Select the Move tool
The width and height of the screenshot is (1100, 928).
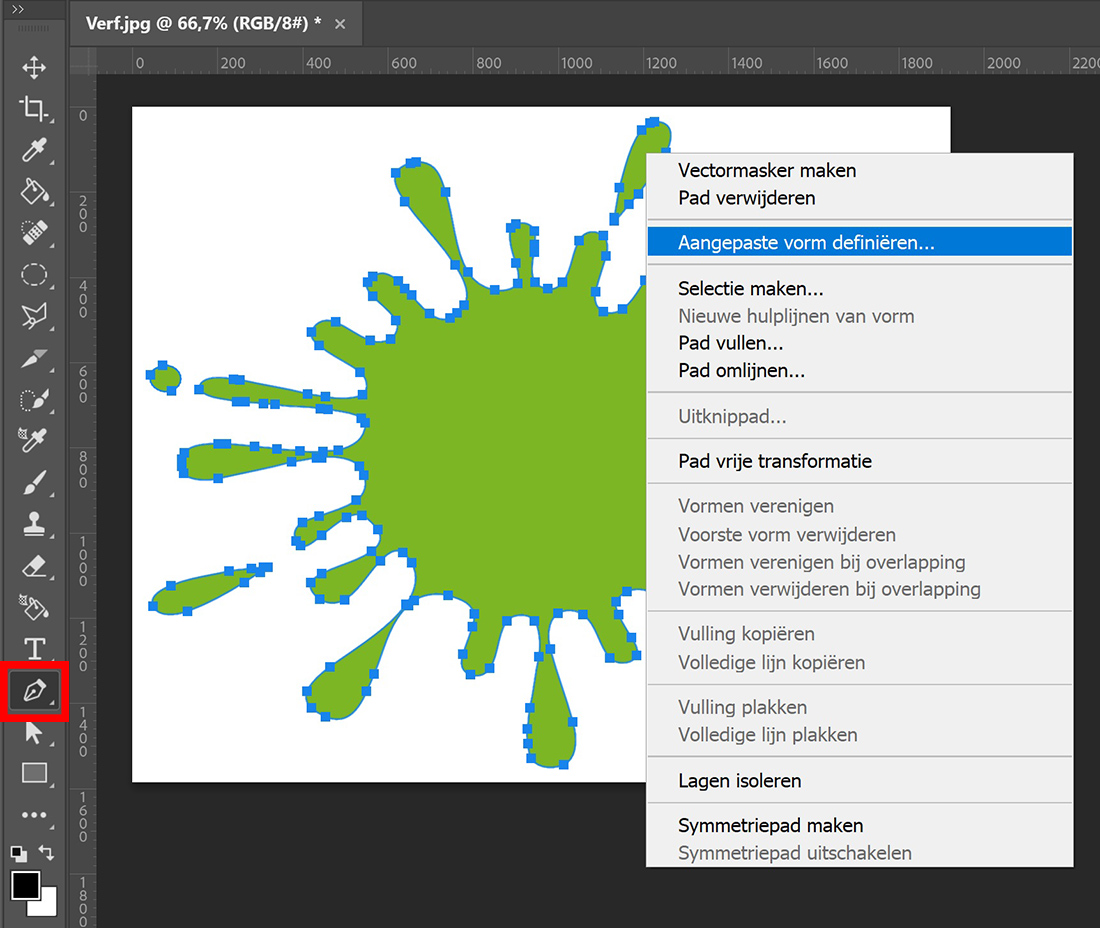pyautogui.click(x=34, y=67)
